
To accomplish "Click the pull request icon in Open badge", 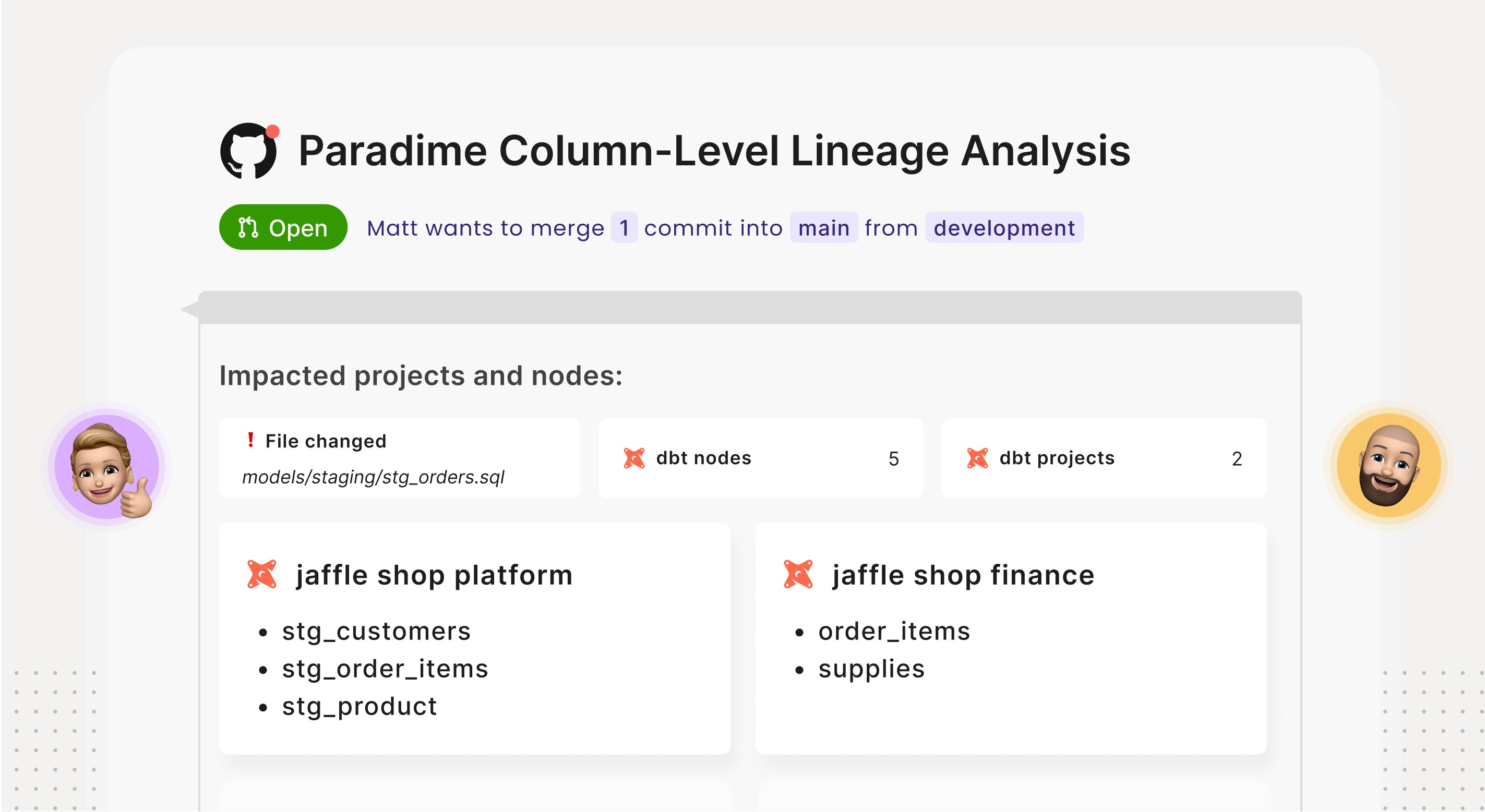I will click(x=248, y=227).
